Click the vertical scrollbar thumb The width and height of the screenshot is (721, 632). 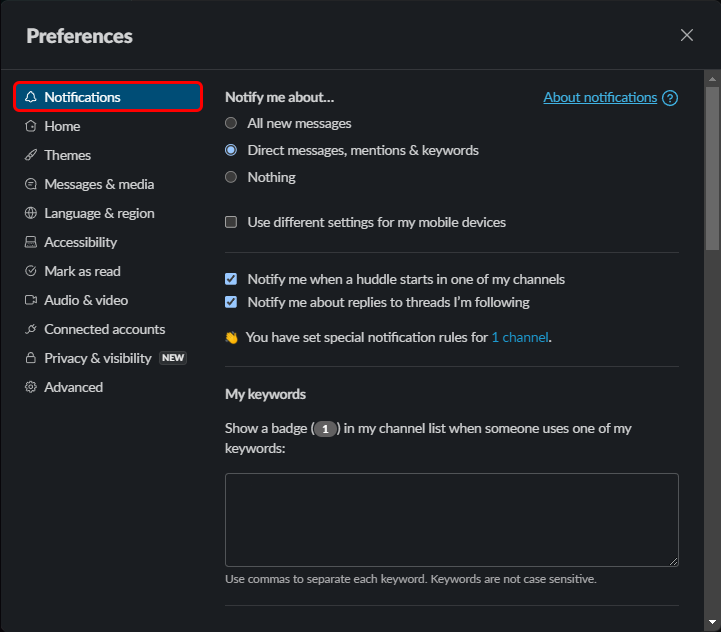click(x=712, y=168)
